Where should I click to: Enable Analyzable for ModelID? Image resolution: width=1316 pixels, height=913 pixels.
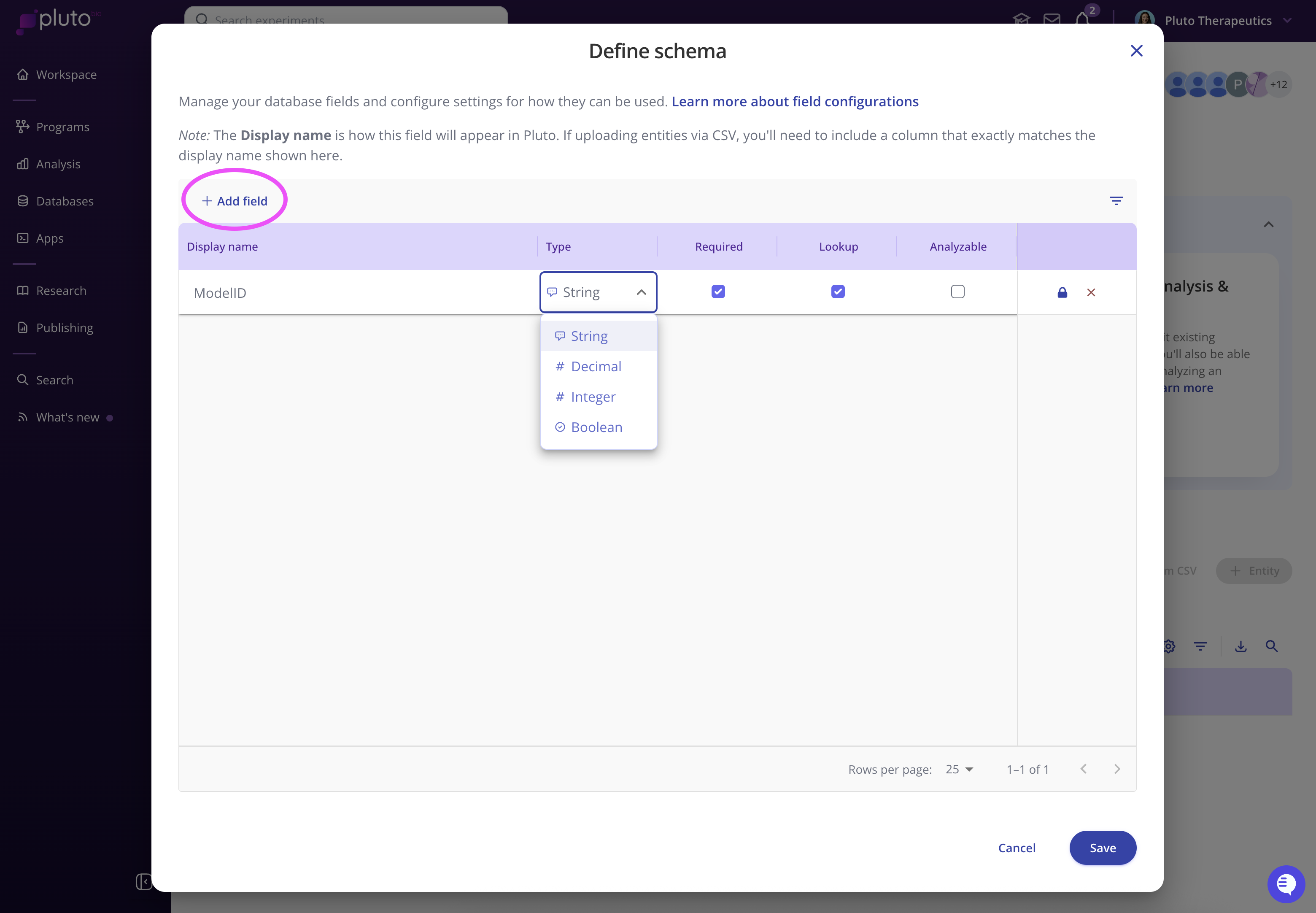(x=957, y=292)
